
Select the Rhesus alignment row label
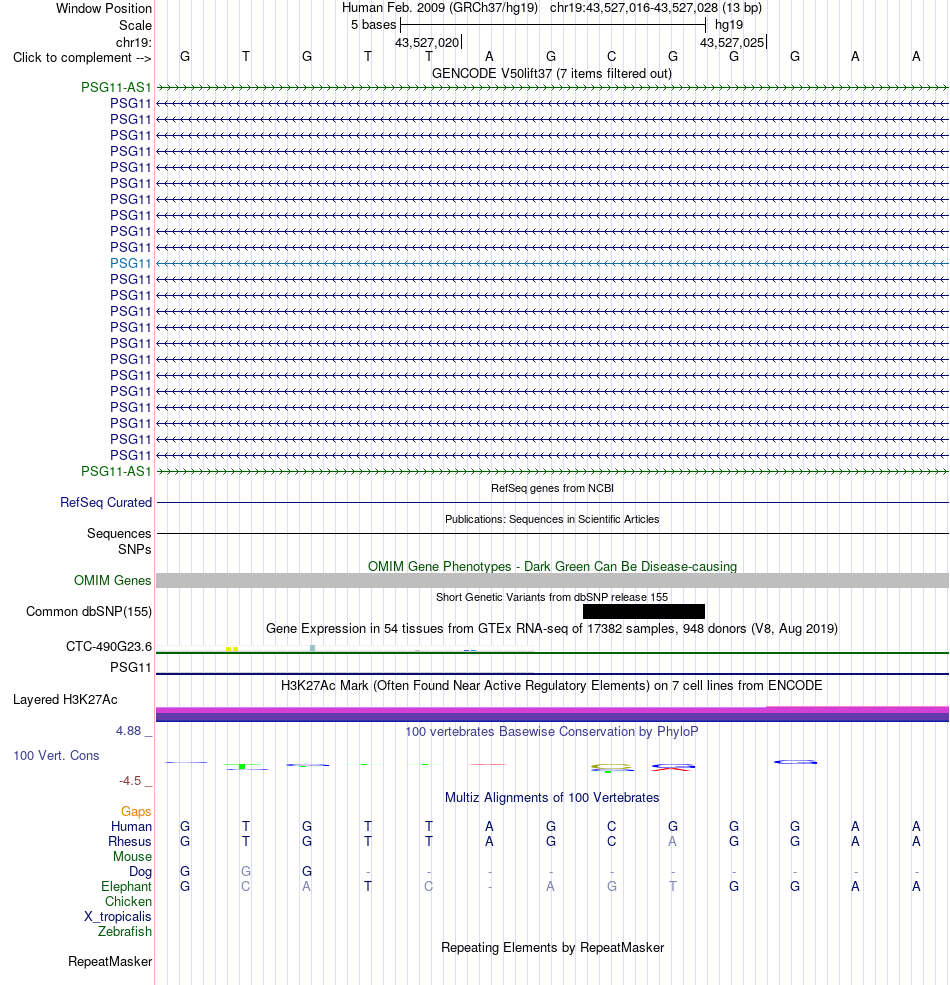click(x=129, y=842)
